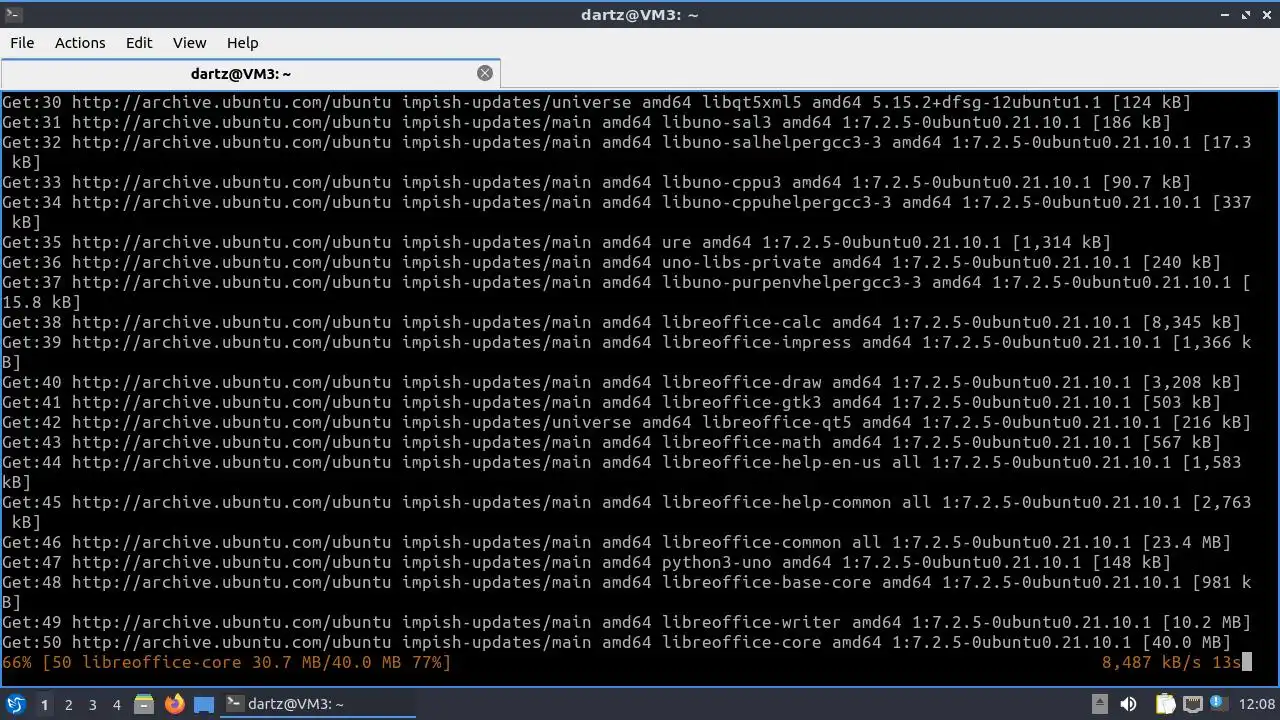Click the Get:43 libreoffice-math line
The width and height of the screenshot is (1280, 720).
click(x=611, y=442)
